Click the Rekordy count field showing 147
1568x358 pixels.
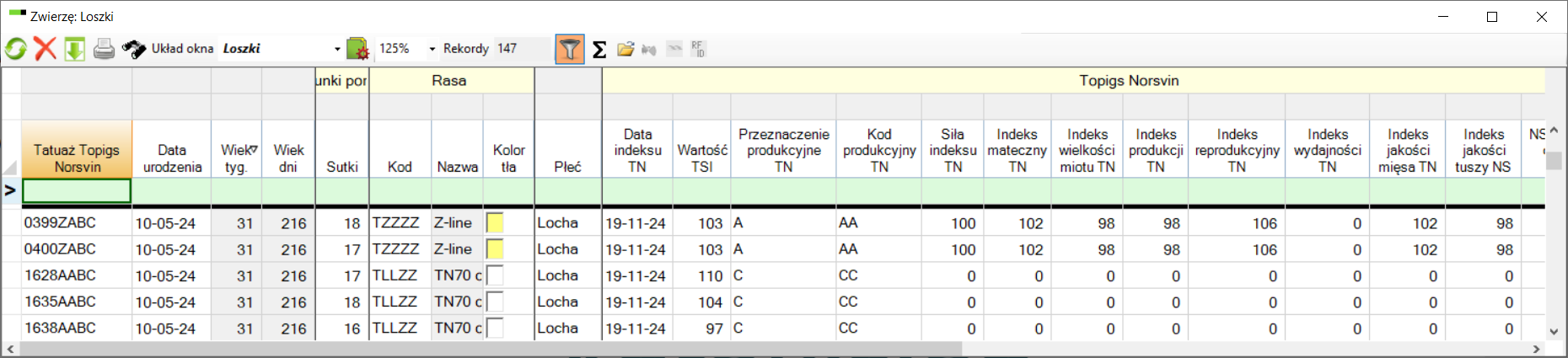point(521,49)
